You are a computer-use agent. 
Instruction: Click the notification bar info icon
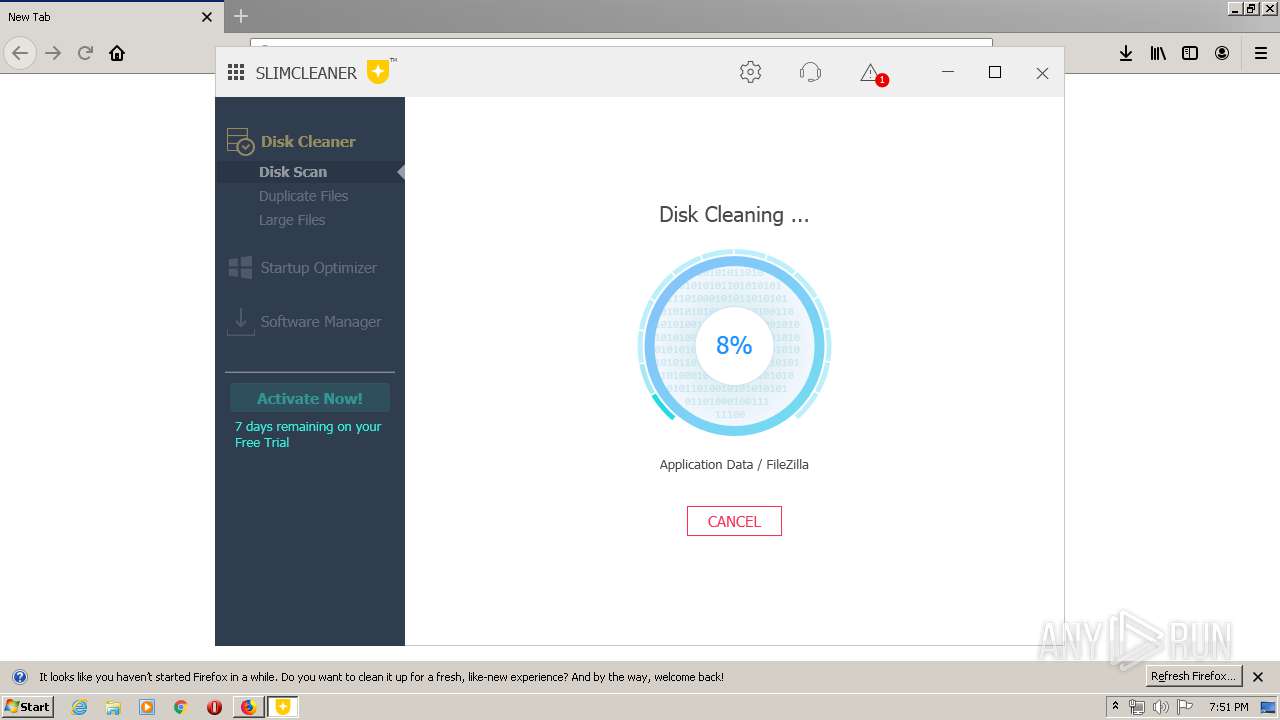(19, 677)
